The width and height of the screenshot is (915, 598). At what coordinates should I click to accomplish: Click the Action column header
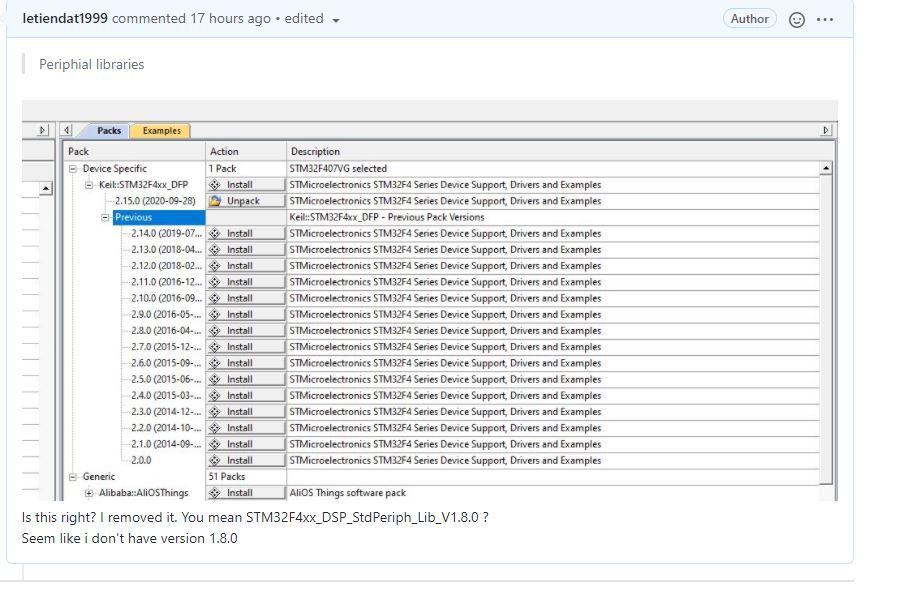click(x=246, y=152)
